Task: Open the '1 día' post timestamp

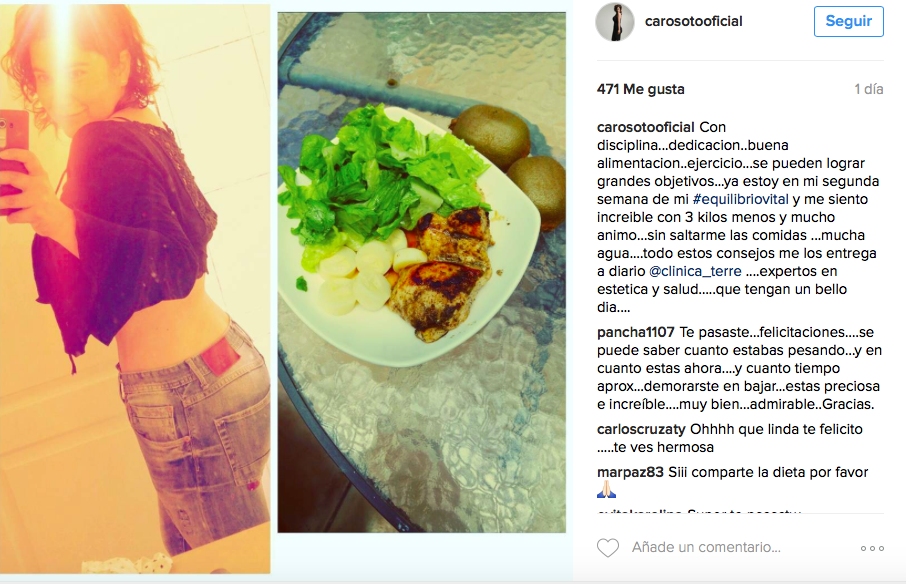Action: (x=868, y=89)
